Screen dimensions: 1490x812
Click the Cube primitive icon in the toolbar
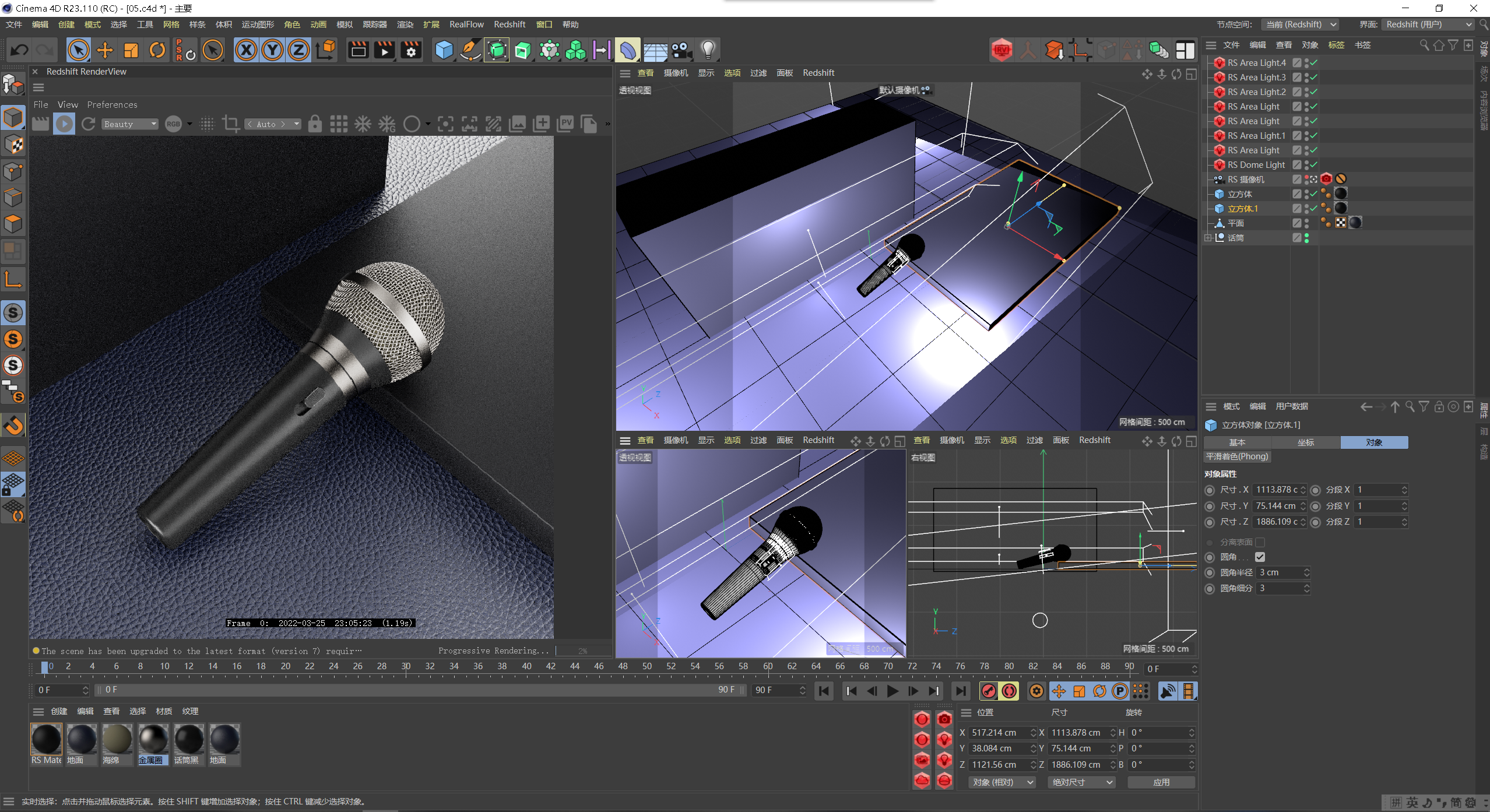444,50
